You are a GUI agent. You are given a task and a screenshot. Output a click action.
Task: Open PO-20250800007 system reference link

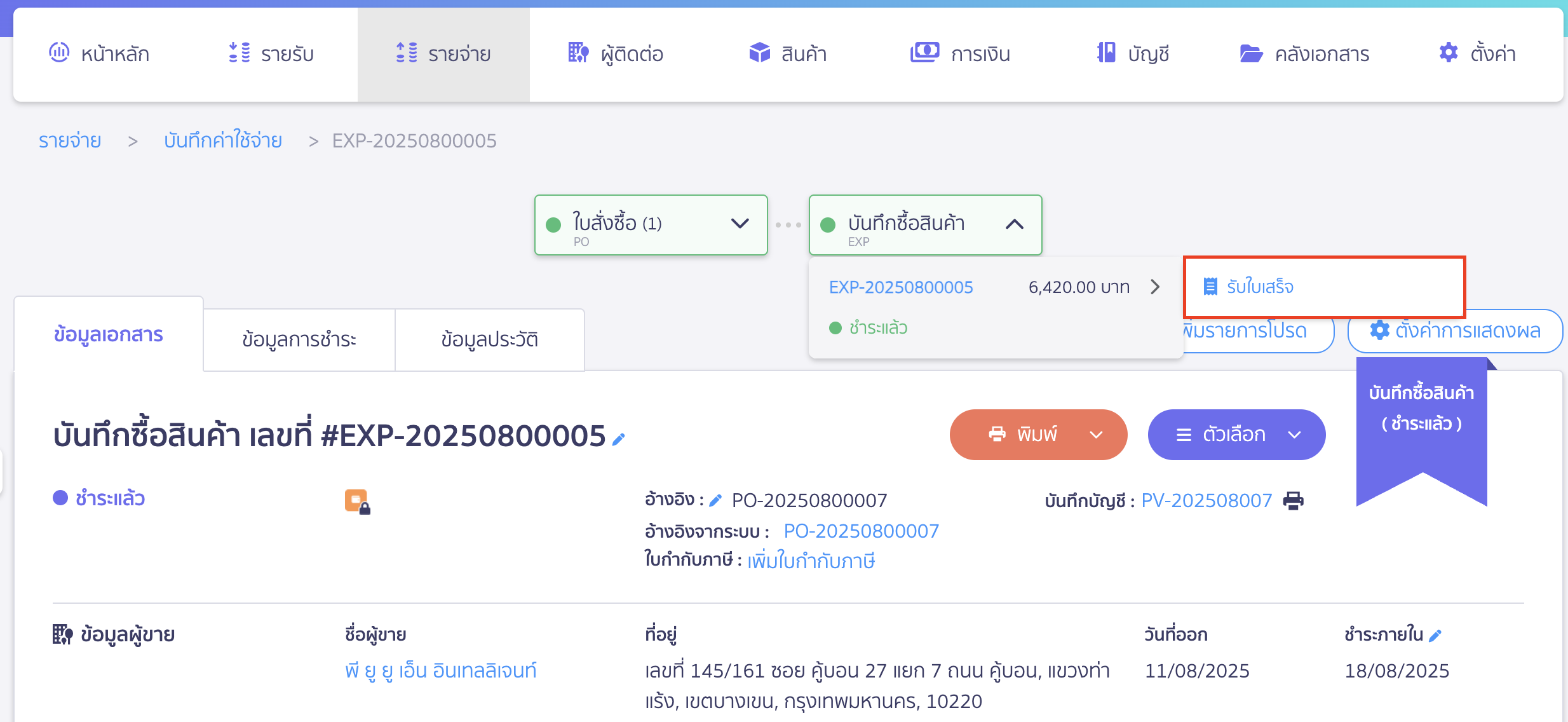[861, 531]
